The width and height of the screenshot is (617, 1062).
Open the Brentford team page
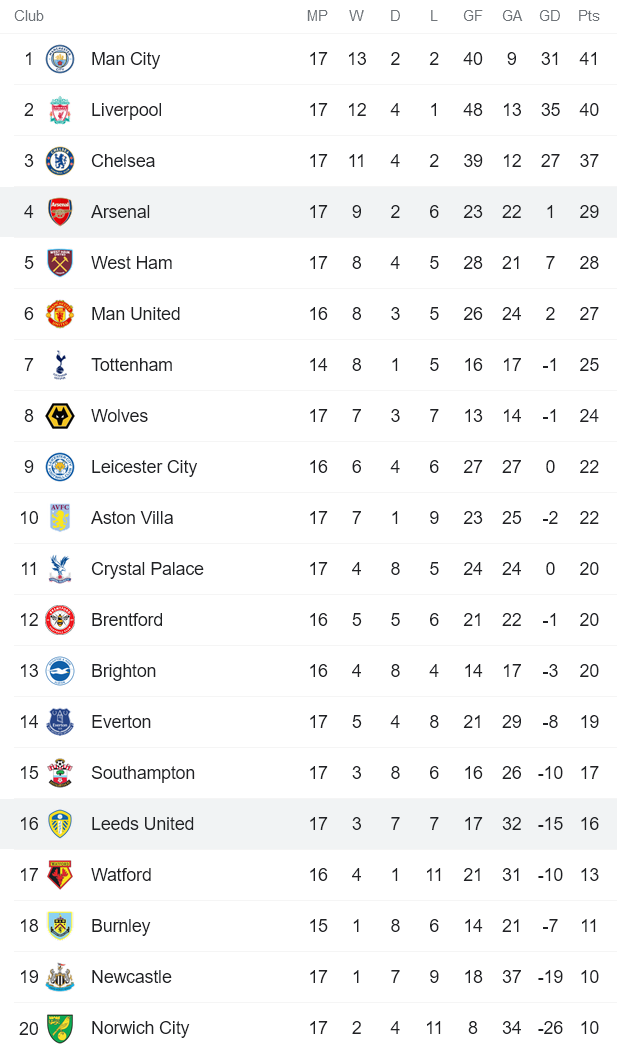pos(126,620)
